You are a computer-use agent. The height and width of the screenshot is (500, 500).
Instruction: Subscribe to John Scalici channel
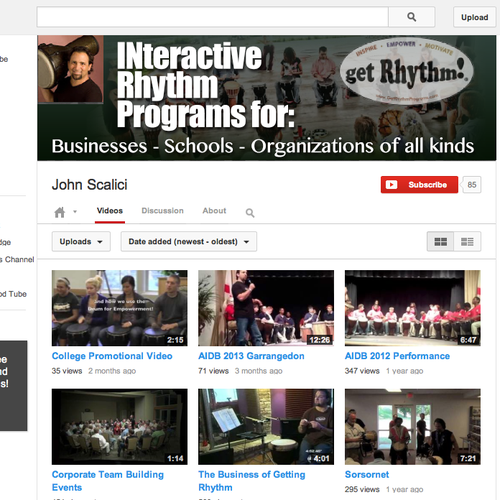point(419,185)
